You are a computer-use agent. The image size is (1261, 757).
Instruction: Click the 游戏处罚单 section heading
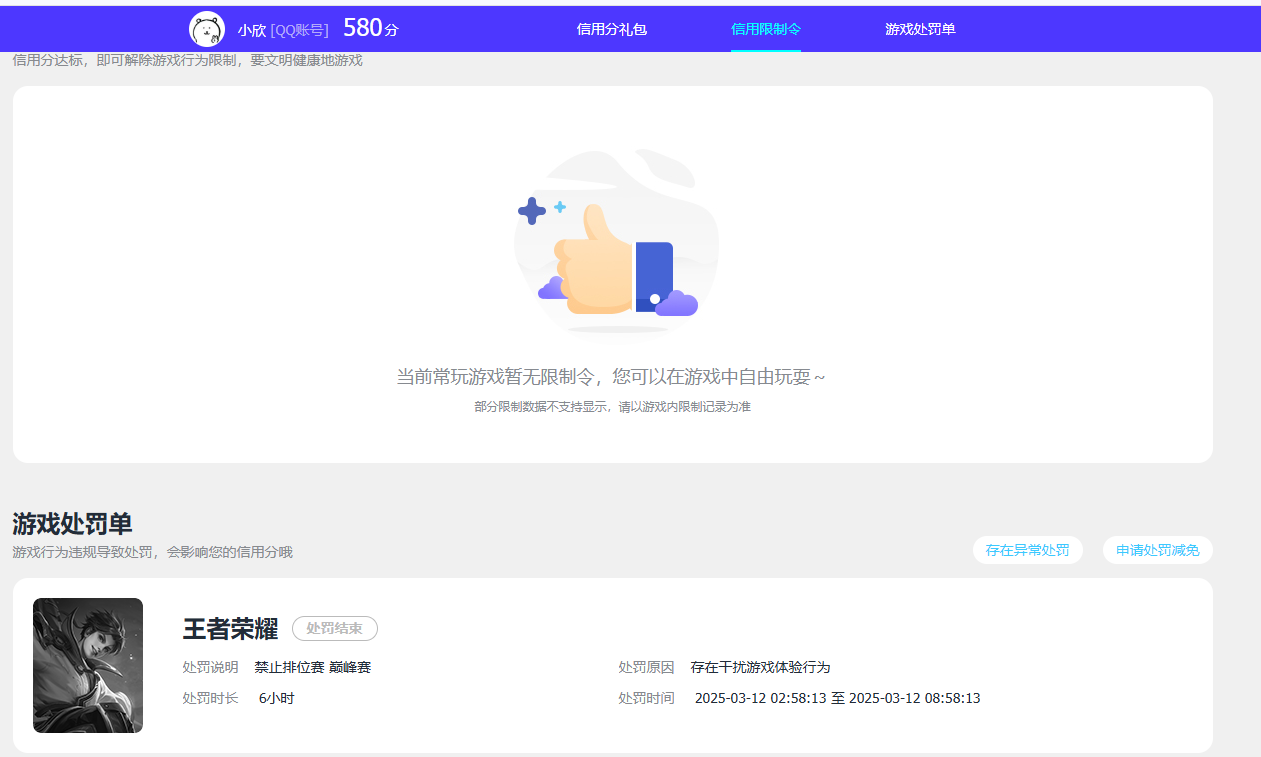tap(72, 523)
